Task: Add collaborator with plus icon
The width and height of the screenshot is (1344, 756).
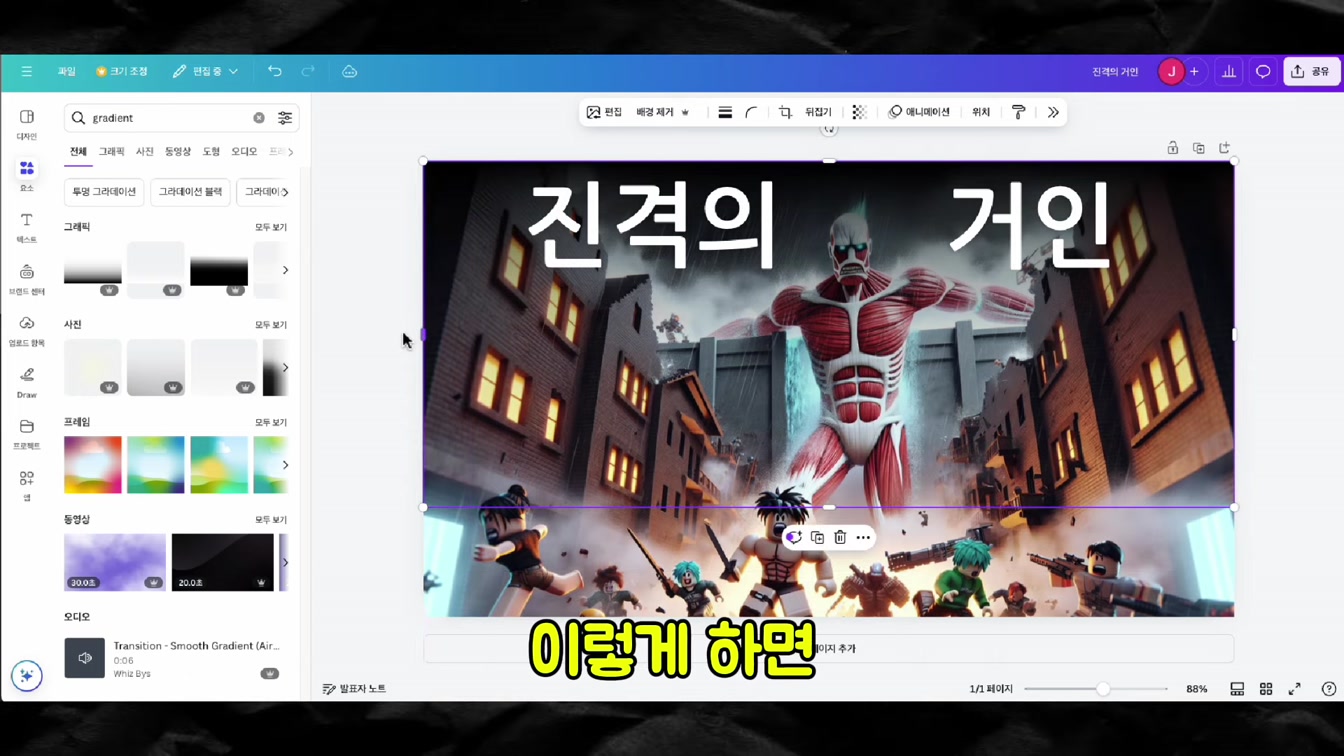Action: click(1194, 72)
